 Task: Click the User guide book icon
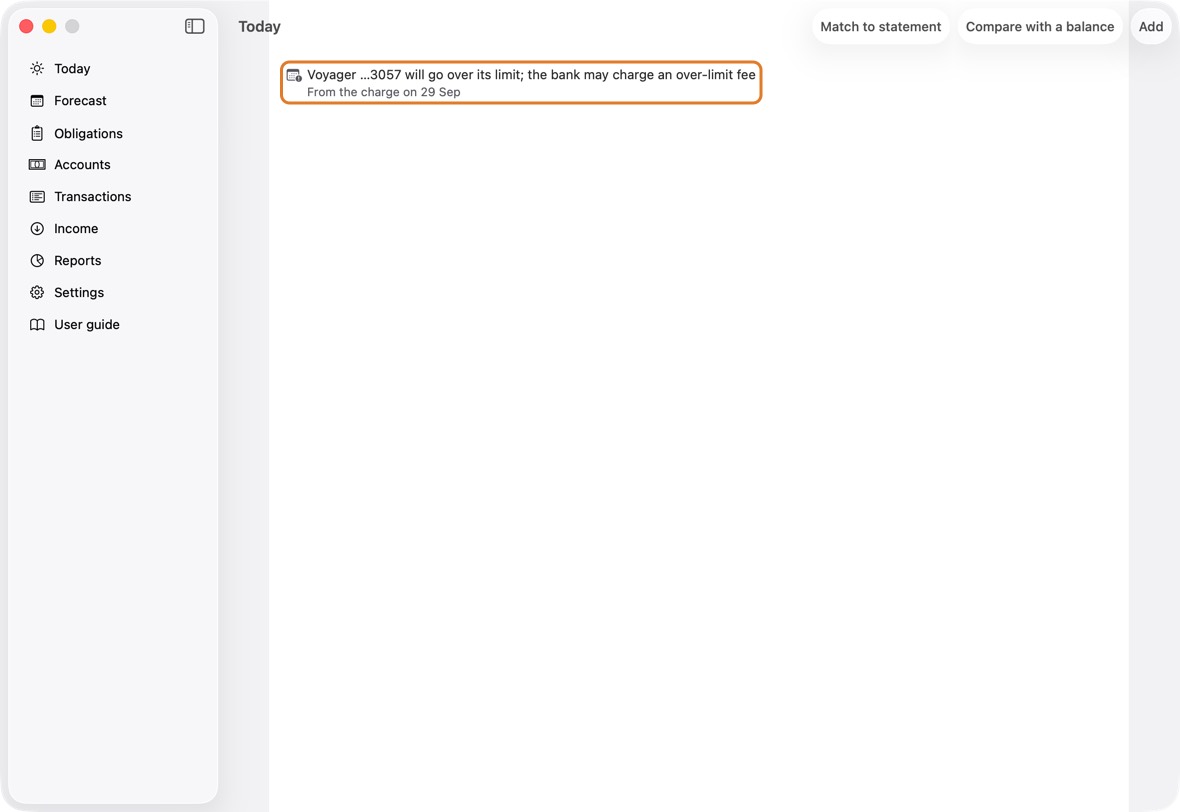37,324
